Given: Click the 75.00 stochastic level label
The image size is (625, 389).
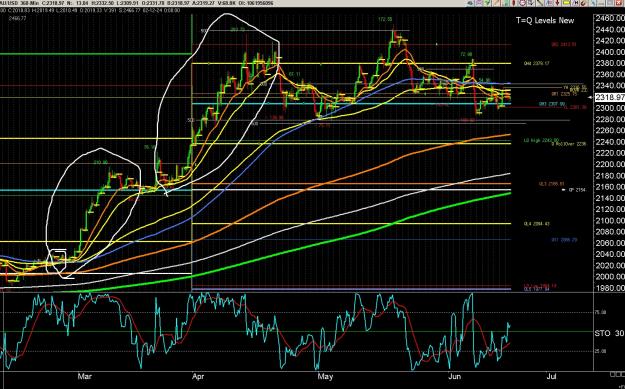Looking at the screenshot, I should [x=600, y=312].
